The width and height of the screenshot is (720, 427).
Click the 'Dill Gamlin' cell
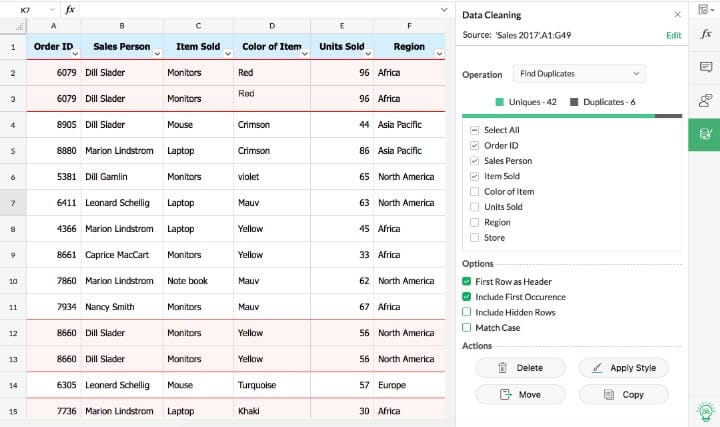coord(122,177)
